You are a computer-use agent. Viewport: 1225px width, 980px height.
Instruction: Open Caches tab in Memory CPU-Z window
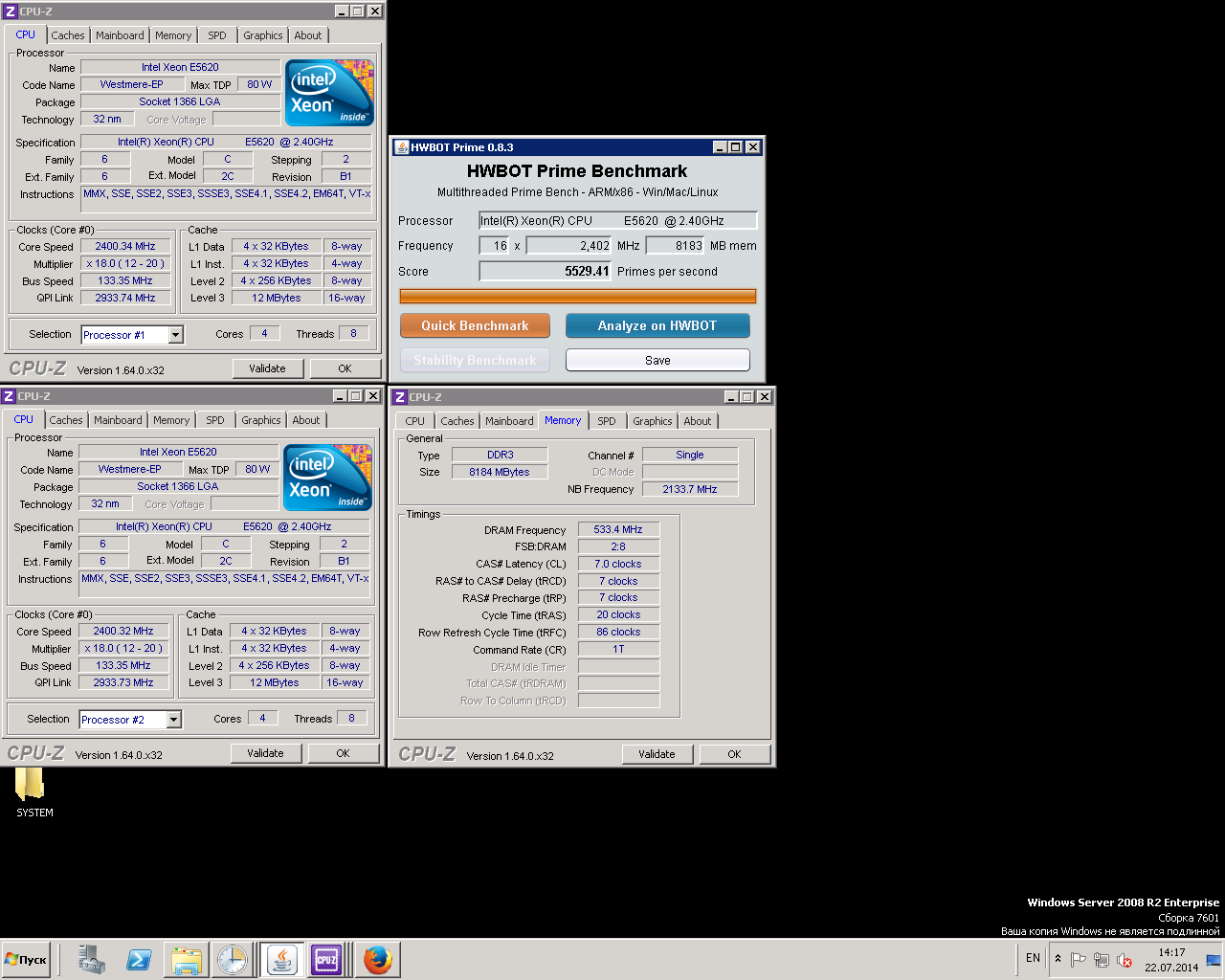pos(457,421)
